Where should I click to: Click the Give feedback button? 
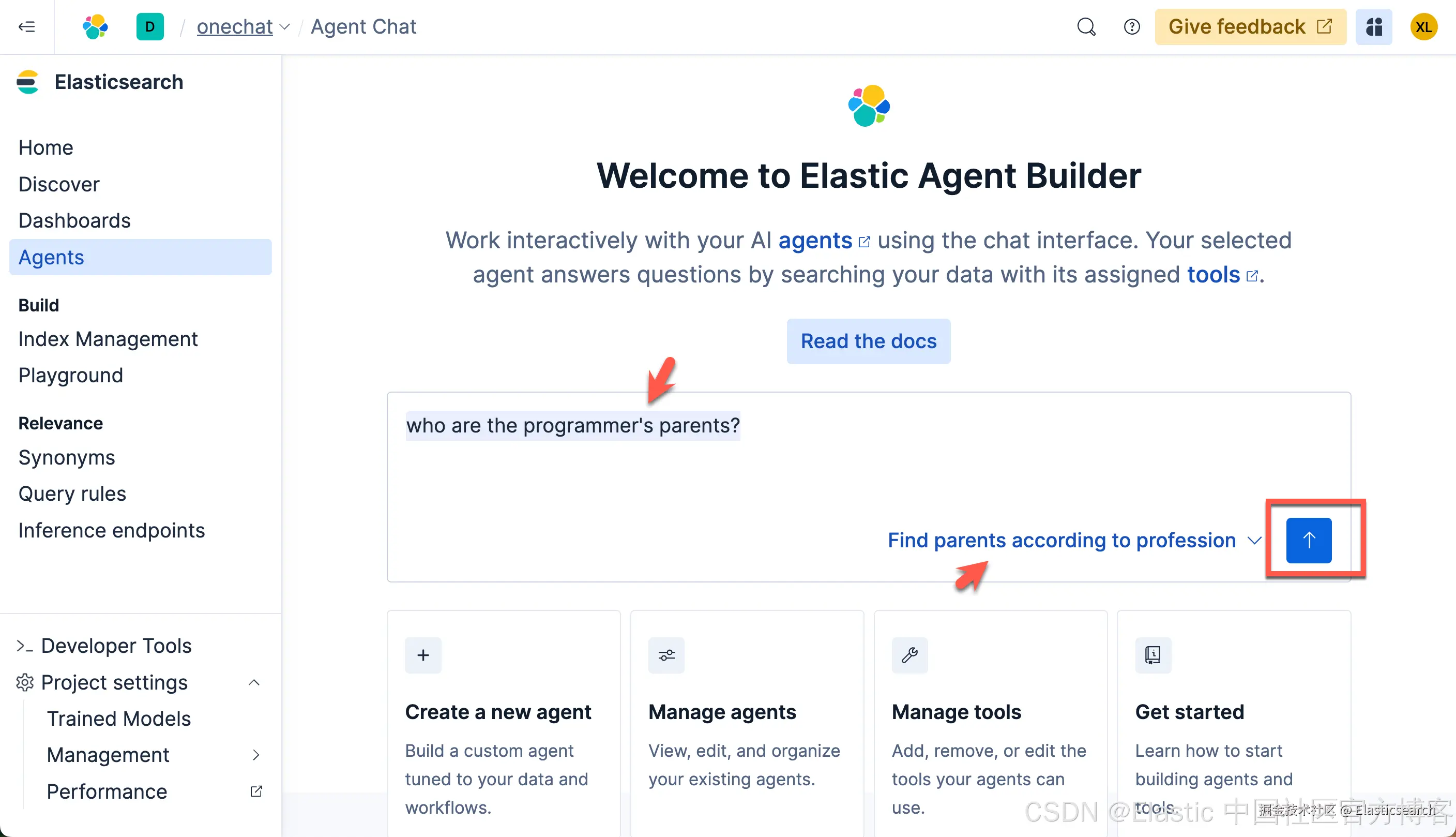pyautogui.click(x=1250, y=26)
